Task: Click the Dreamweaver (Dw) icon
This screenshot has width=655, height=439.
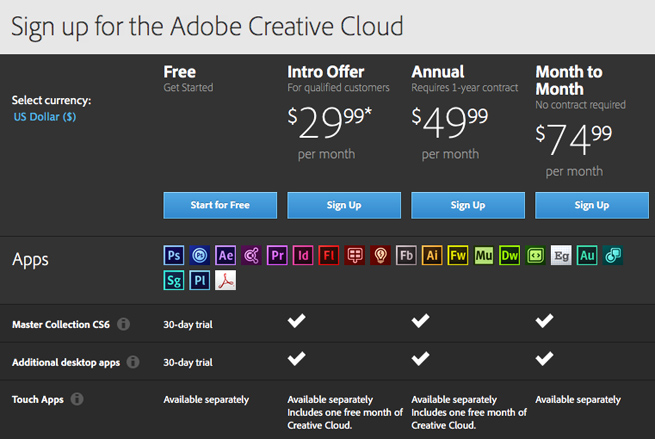Action: (510, 255)
